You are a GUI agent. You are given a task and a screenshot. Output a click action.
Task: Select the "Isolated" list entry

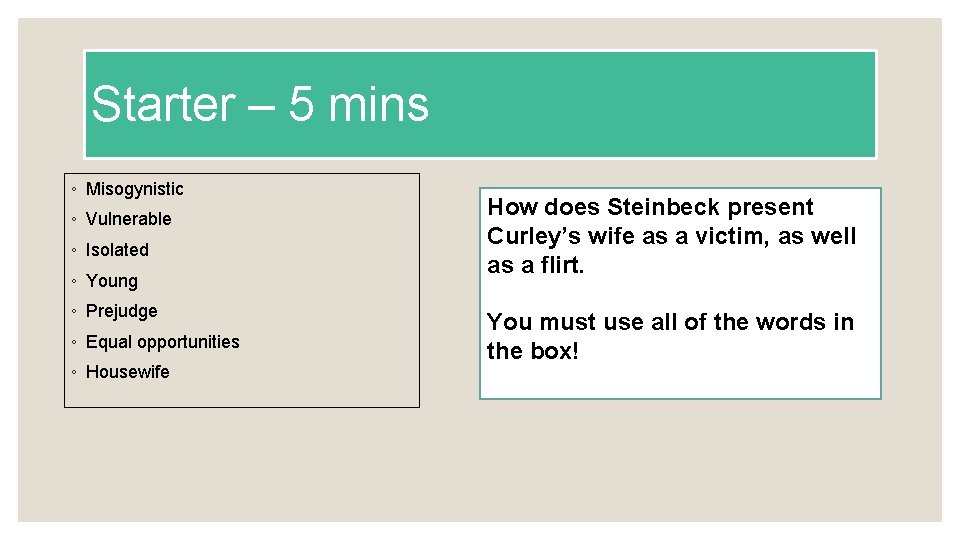pyautogui.click(x=117, y=250)
